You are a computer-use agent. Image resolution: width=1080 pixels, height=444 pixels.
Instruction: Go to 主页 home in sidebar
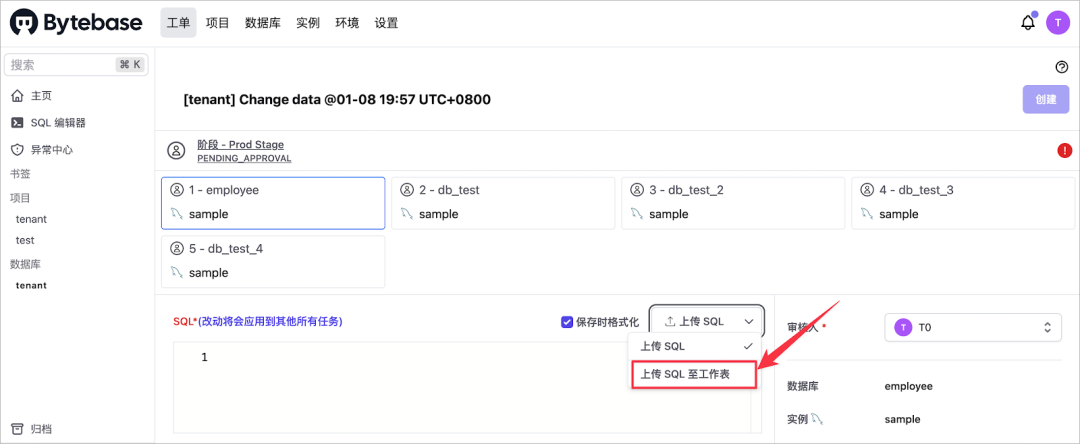(41, 96)
